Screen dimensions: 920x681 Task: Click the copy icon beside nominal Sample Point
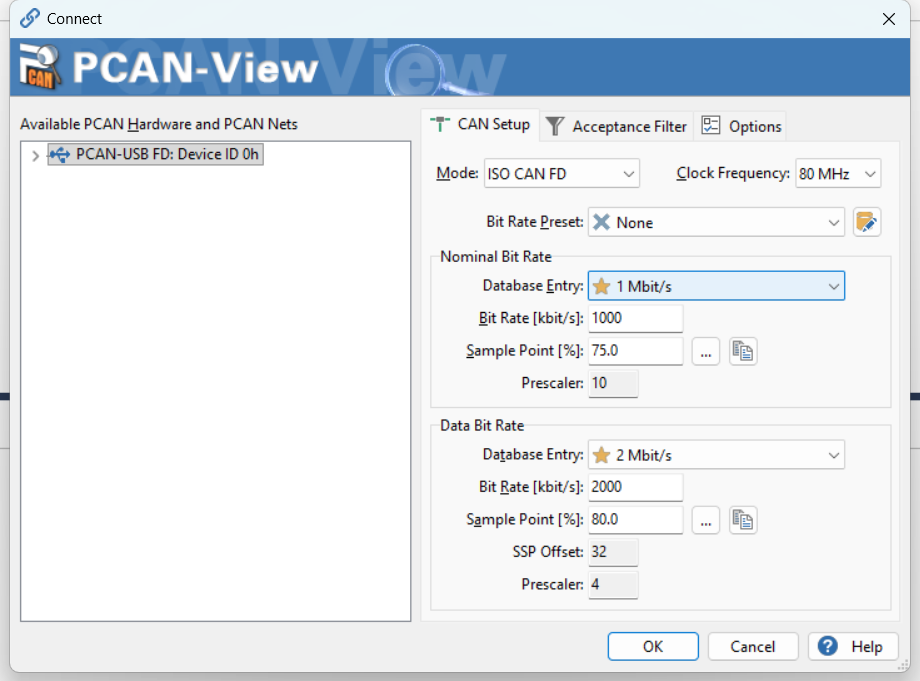pyautogui.click(x=742, y=351)
